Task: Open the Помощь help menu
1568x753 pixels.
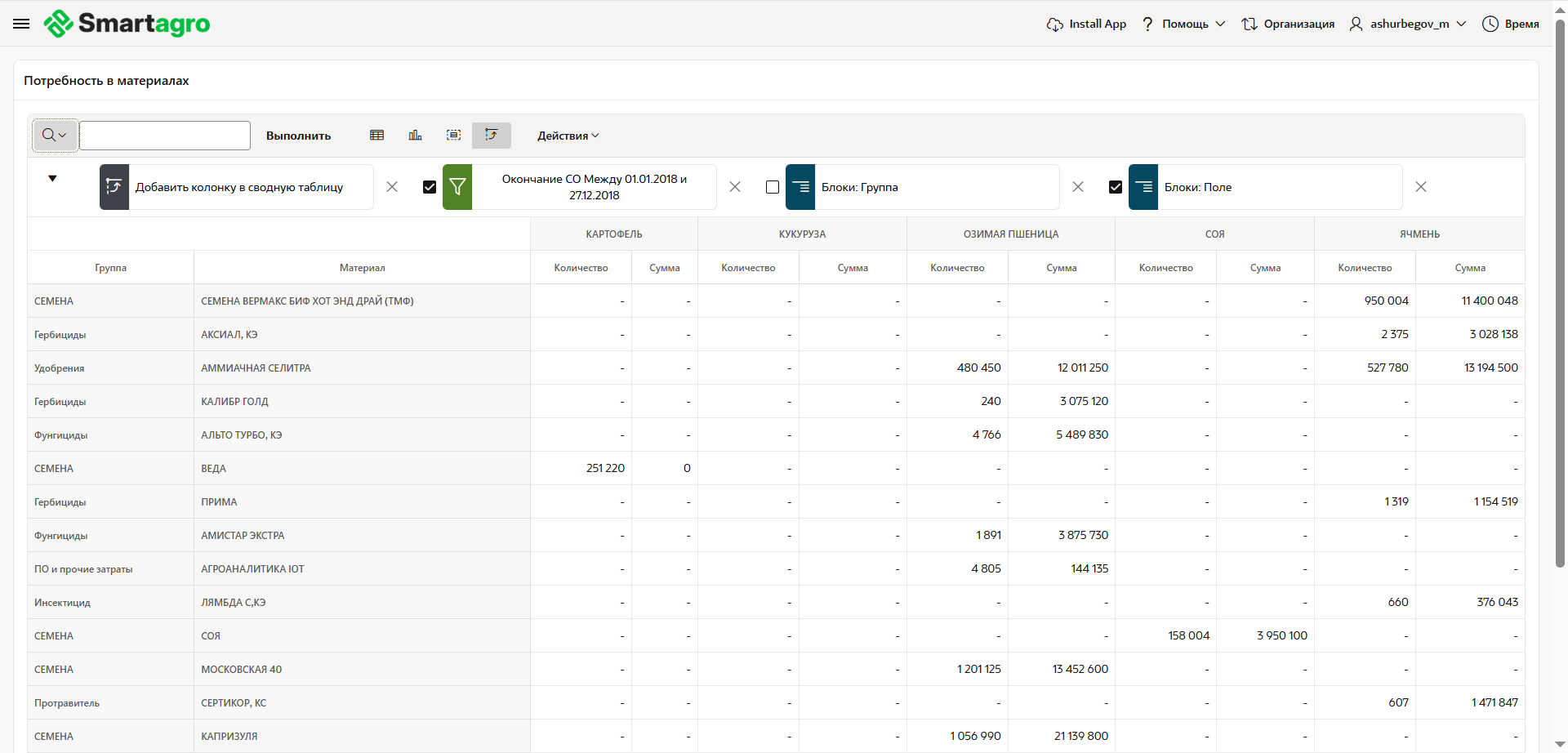Action: 1184,24
